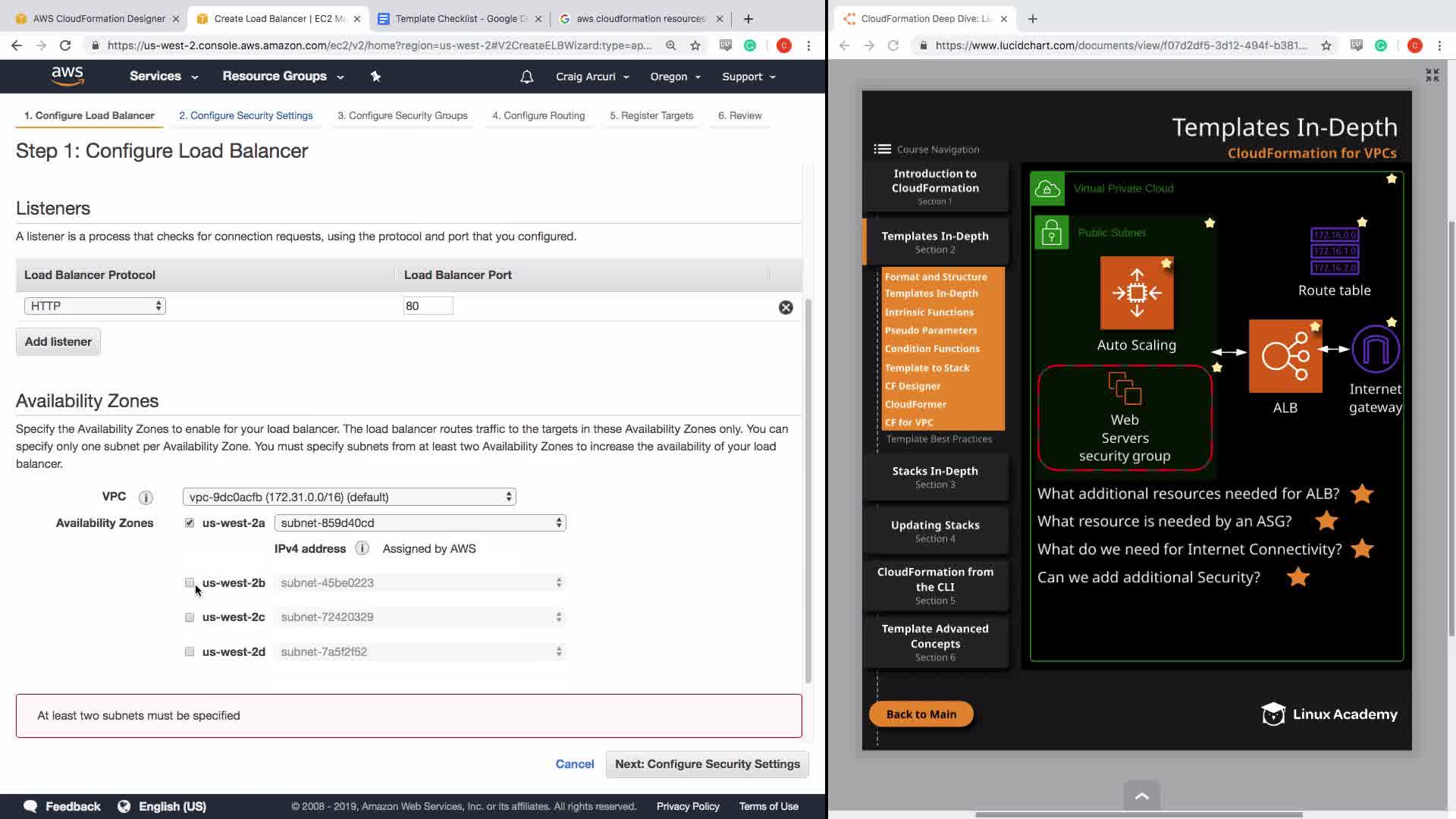Open the notifications bell icon
Viewport: 1456px width, 819px height.
[526, 77]
